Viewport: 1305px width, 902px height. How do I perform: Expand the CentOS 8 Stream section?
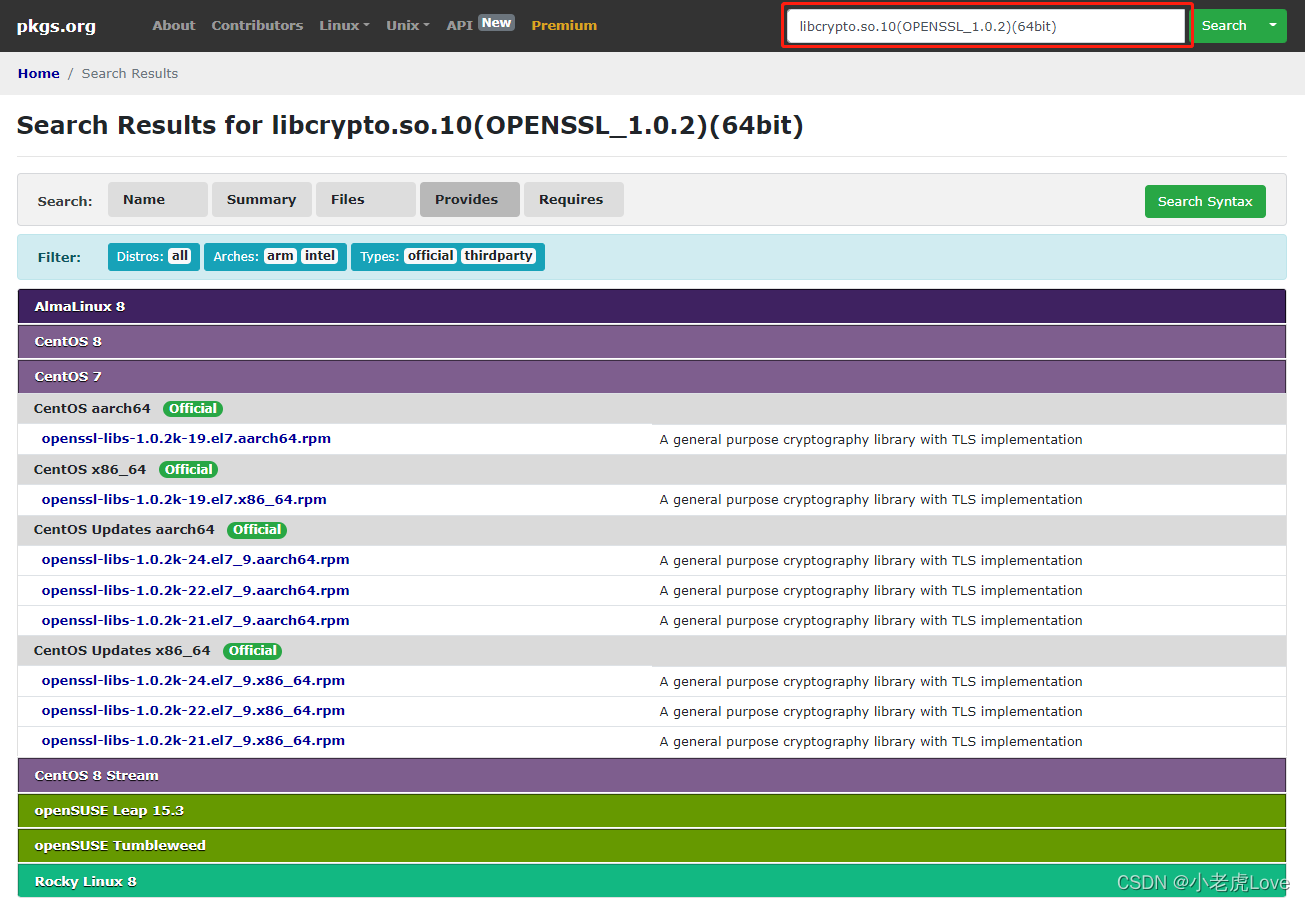tap(652, 775)
